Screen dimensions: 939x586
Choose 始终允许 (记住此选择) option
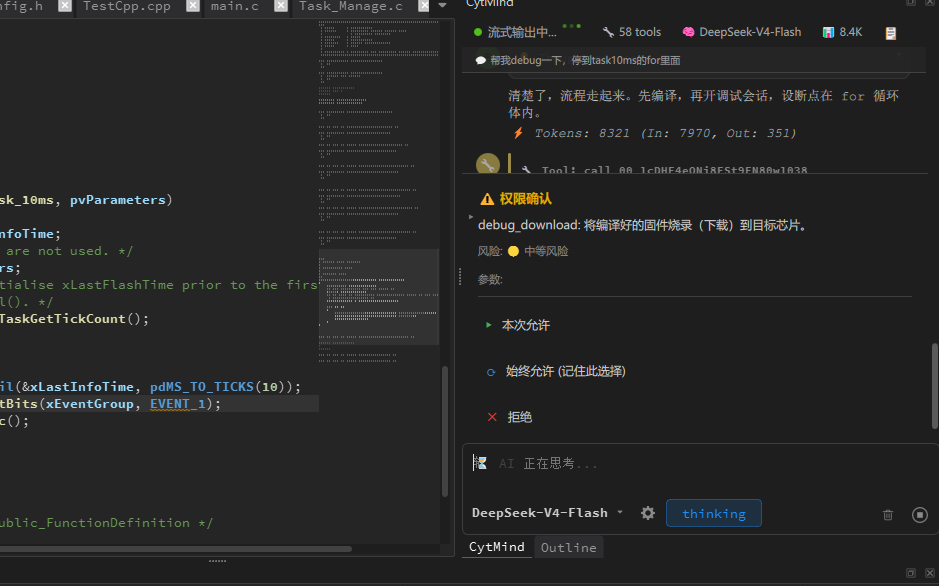tap(565, 371)
